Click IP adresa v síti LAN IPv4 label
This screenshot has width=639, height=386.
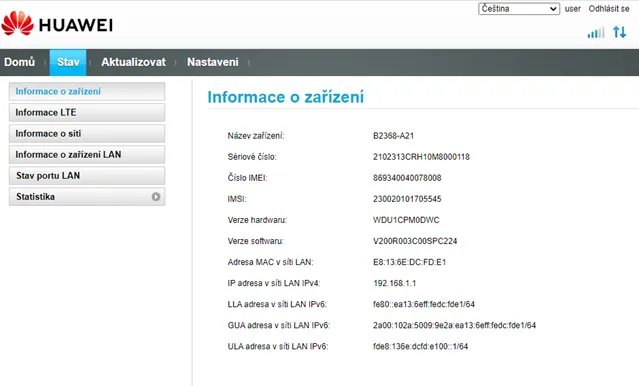[273, 283]
